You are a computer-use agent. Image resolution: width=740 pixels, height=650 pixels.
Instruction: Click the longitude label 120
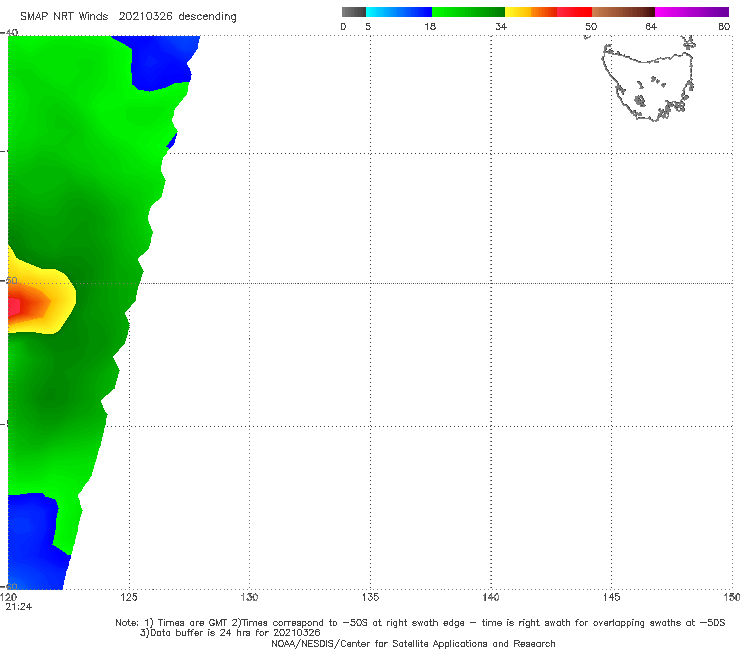[8, 598]
